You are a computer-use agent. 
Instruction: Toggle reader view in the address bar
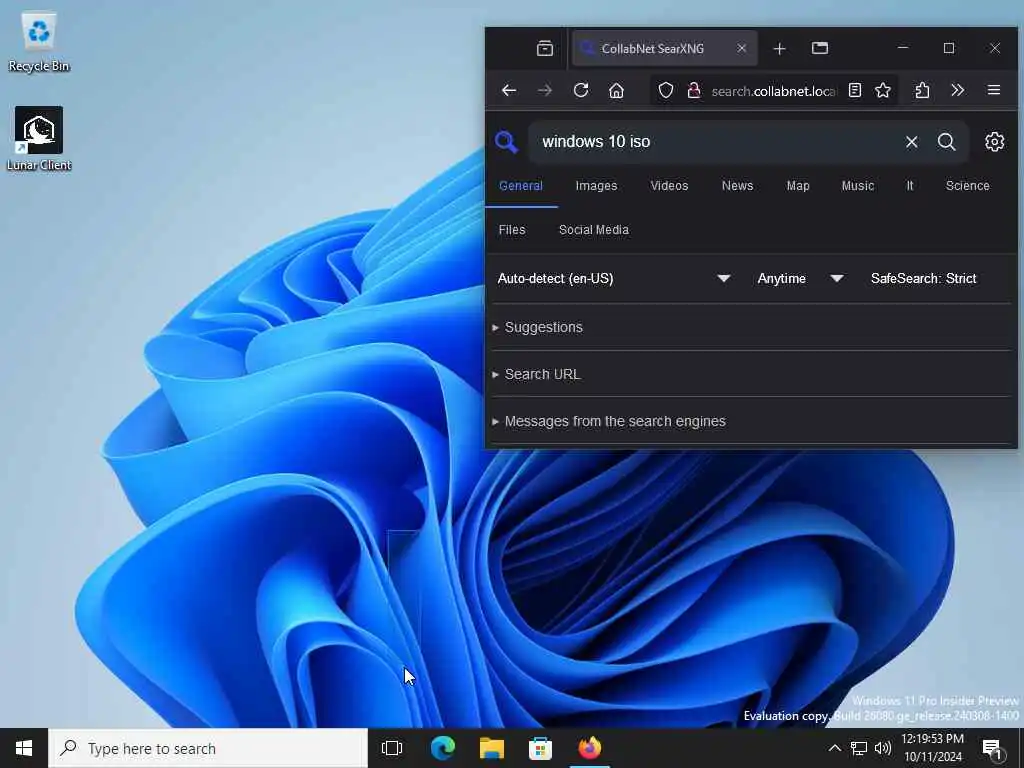click(x=854, y=91)
